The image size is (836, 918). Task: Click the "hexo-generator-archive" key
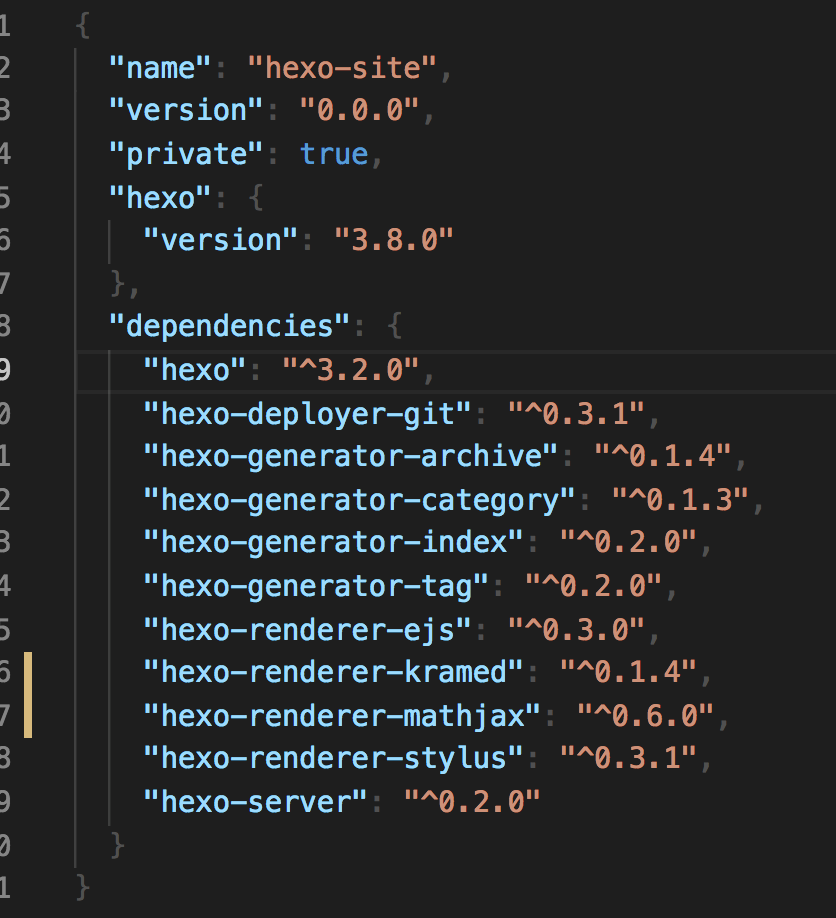[350, 456]
